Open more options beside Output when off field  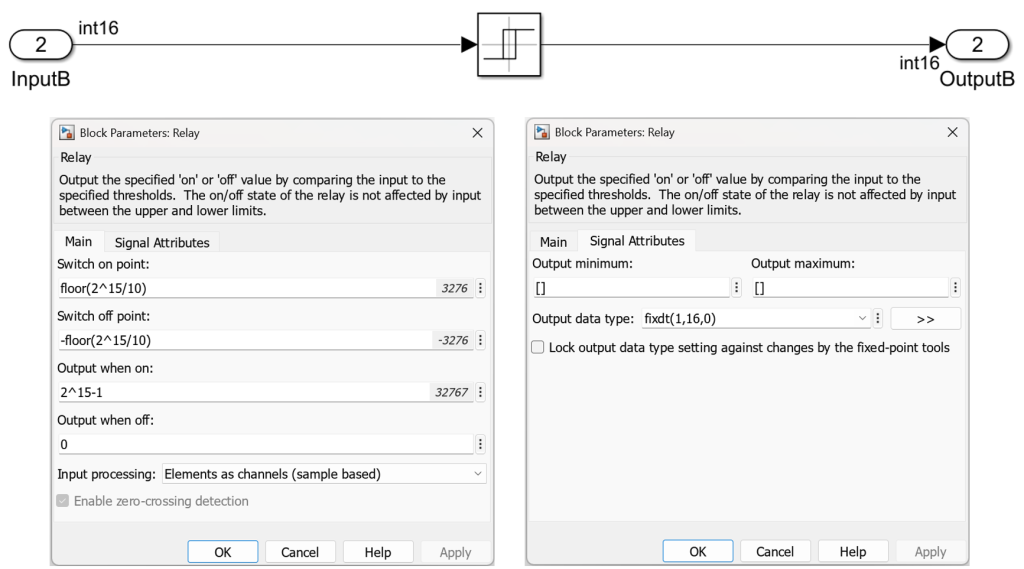tap(480, 444)
